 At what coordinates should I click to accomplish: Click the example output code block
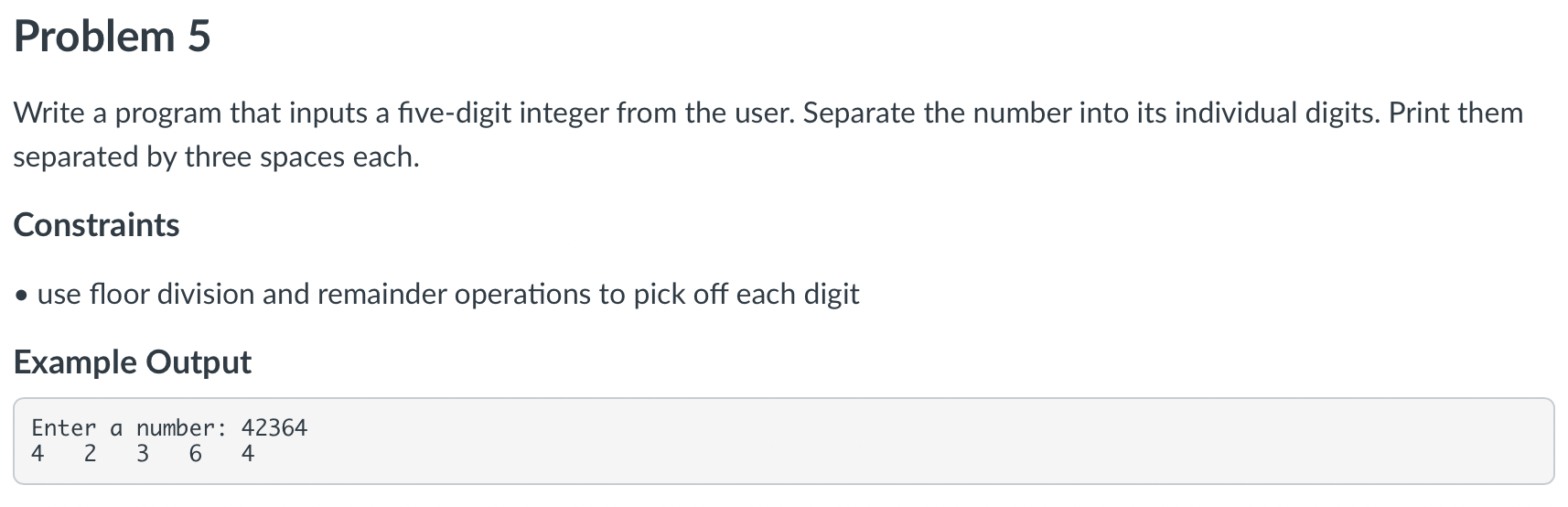[783, 441]
